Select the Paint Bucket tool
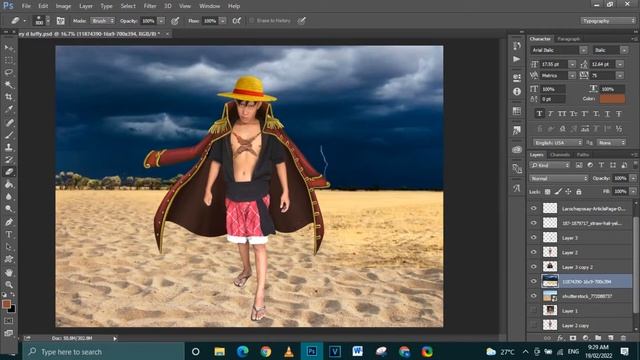The image size is (640, 360). 9,184
